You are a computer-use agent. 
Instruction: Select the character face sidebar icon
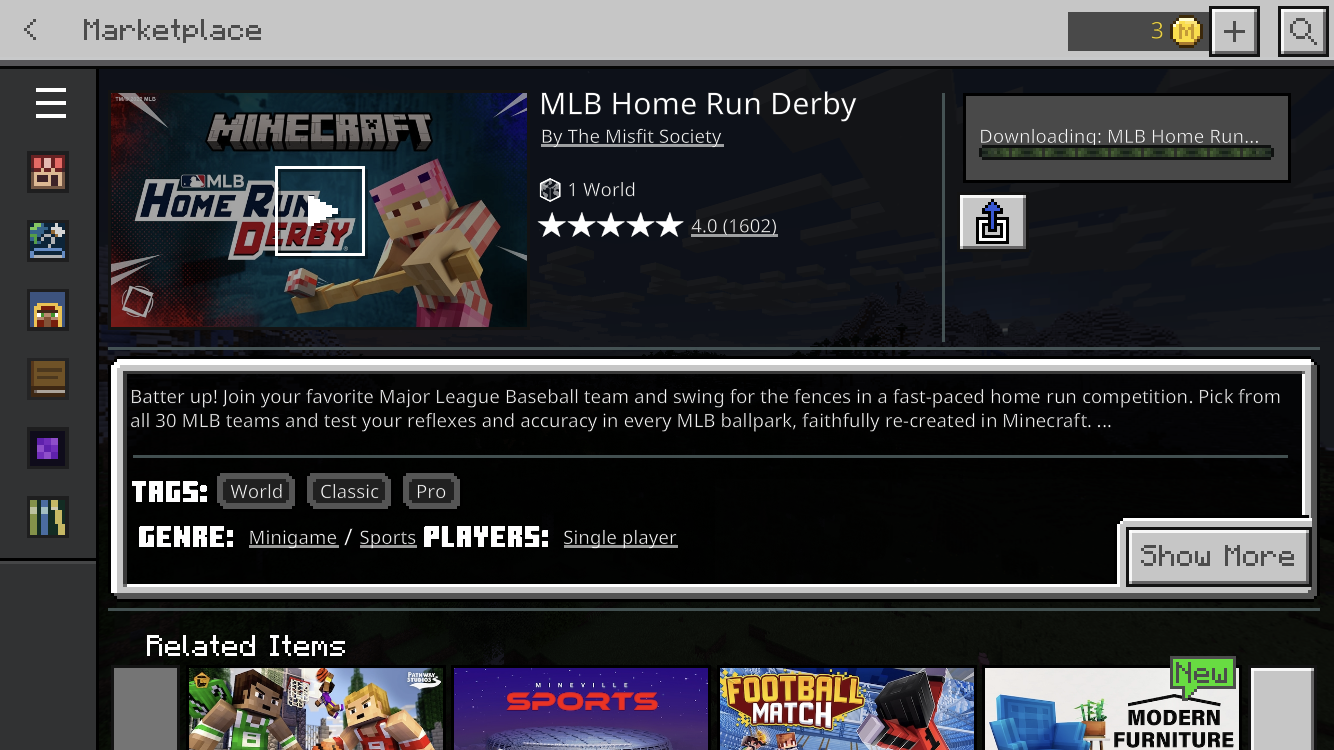(x=48, y=310)
